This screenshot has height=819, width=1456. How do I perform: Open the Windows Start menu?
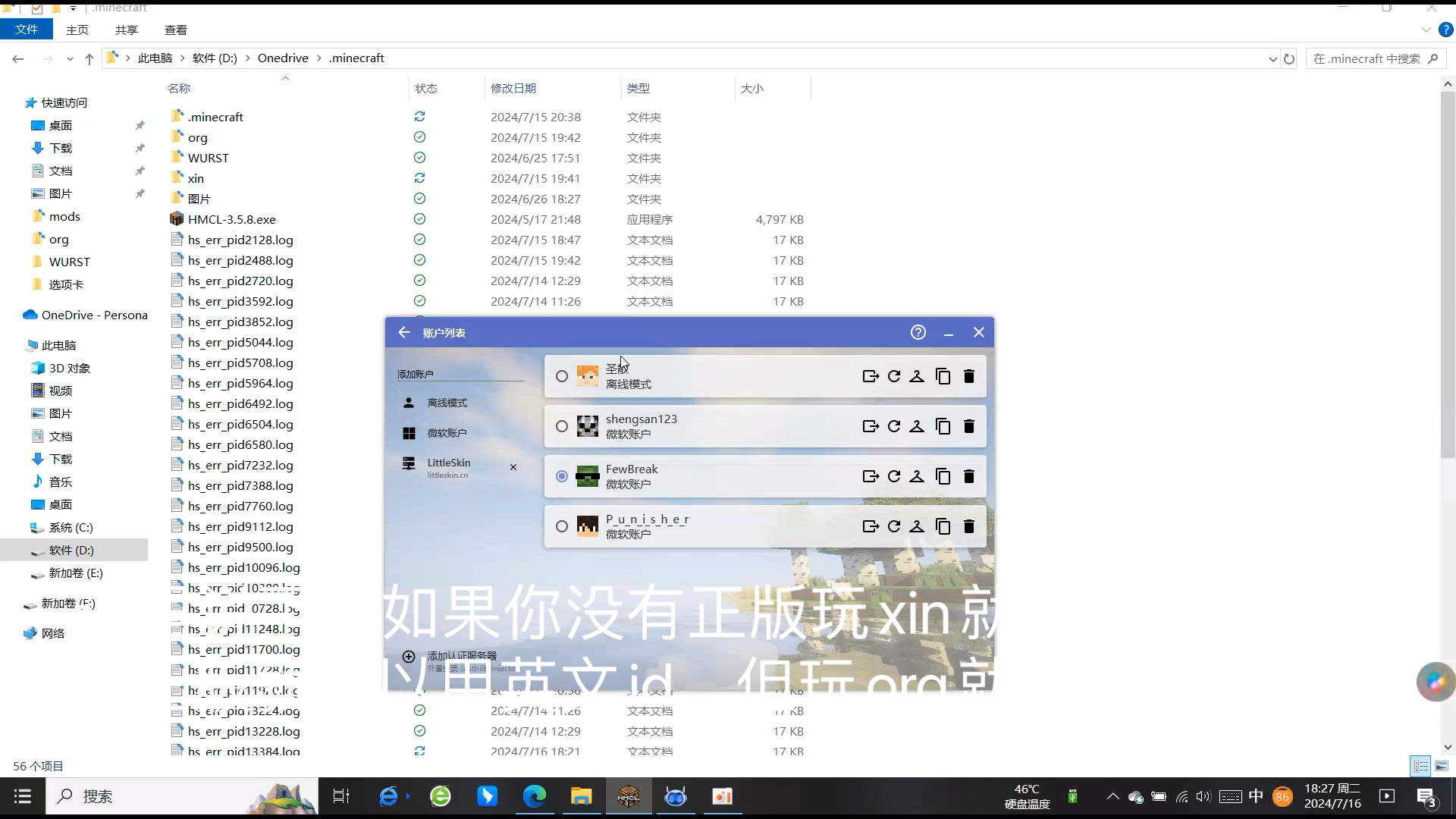23,796
